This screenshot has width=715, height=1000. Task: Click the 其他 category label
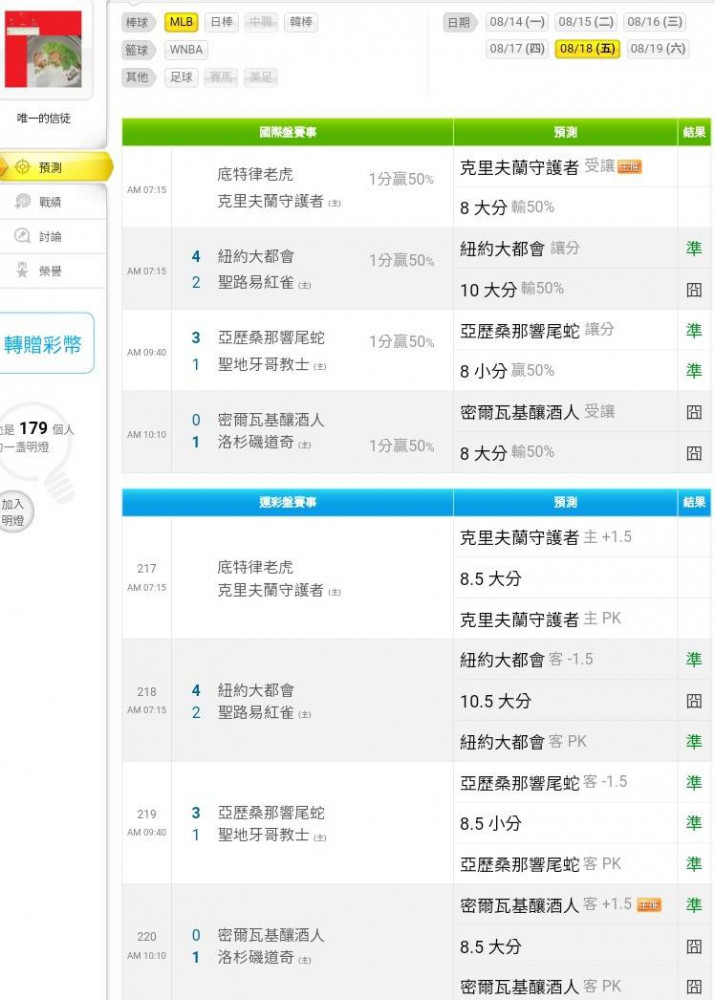(138, 77)
